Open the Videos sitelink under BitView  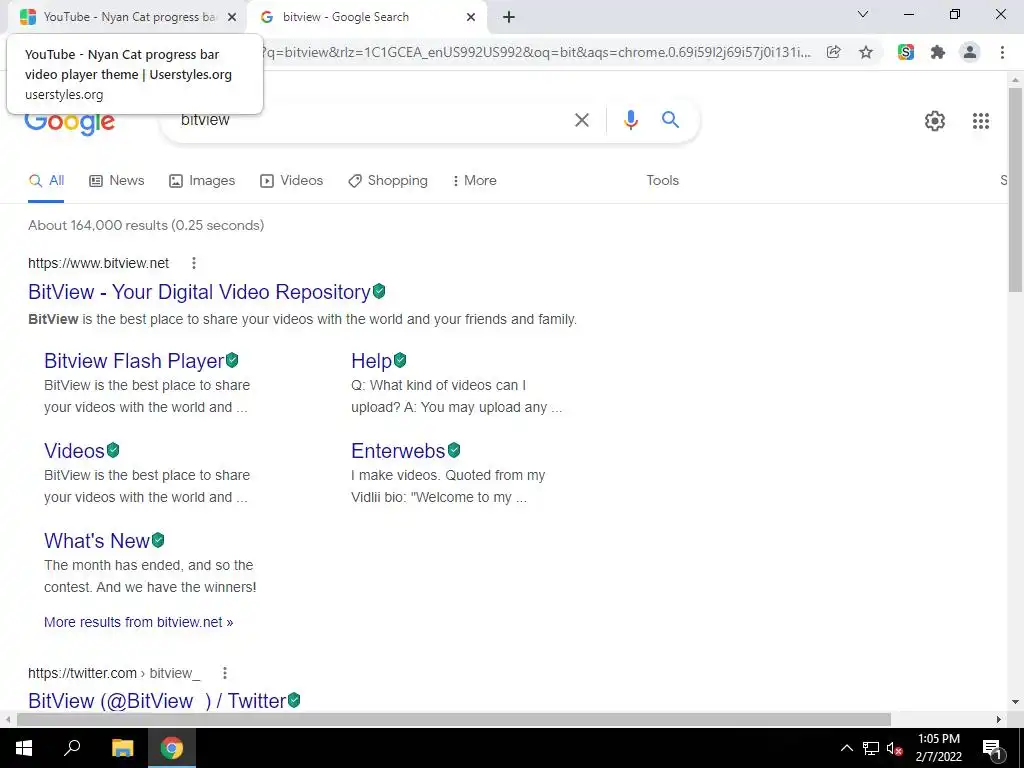[74, 451]
